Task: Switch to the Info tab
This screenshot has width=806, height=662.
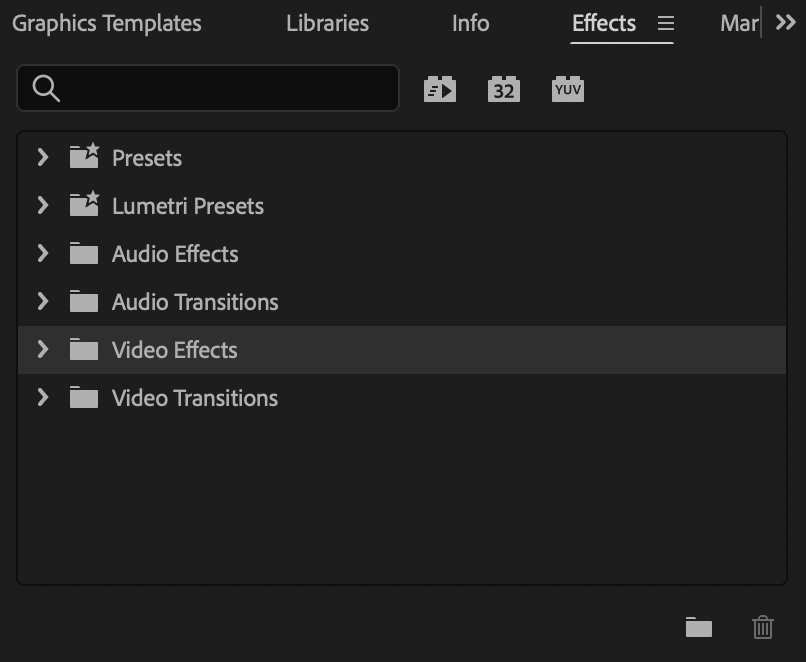Action: [x=470, y=24]
